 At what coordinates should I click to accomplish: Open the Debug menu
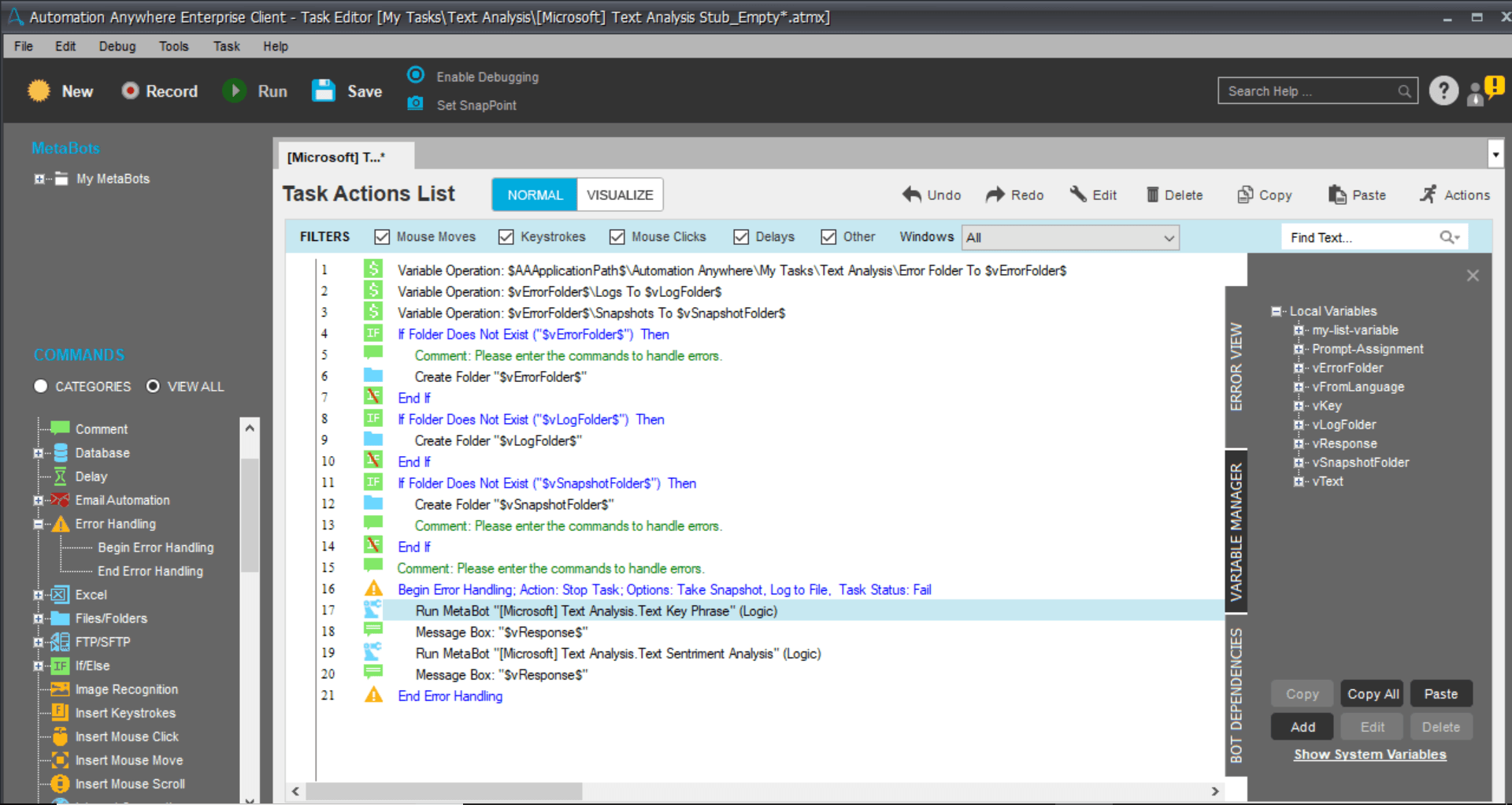117,46
